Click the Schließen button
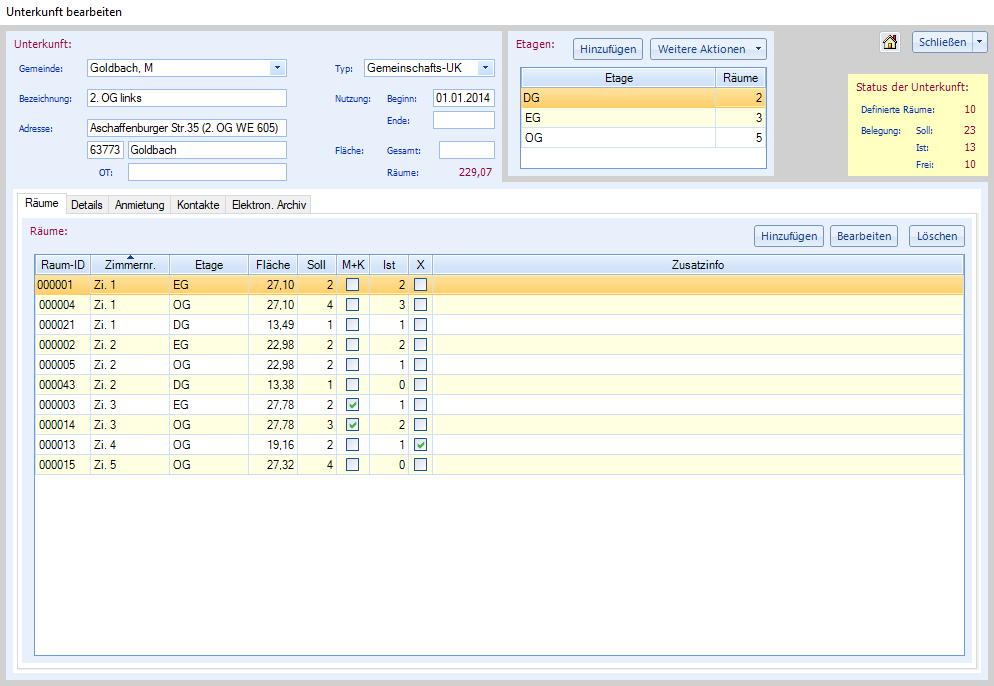 coord(943,42)
